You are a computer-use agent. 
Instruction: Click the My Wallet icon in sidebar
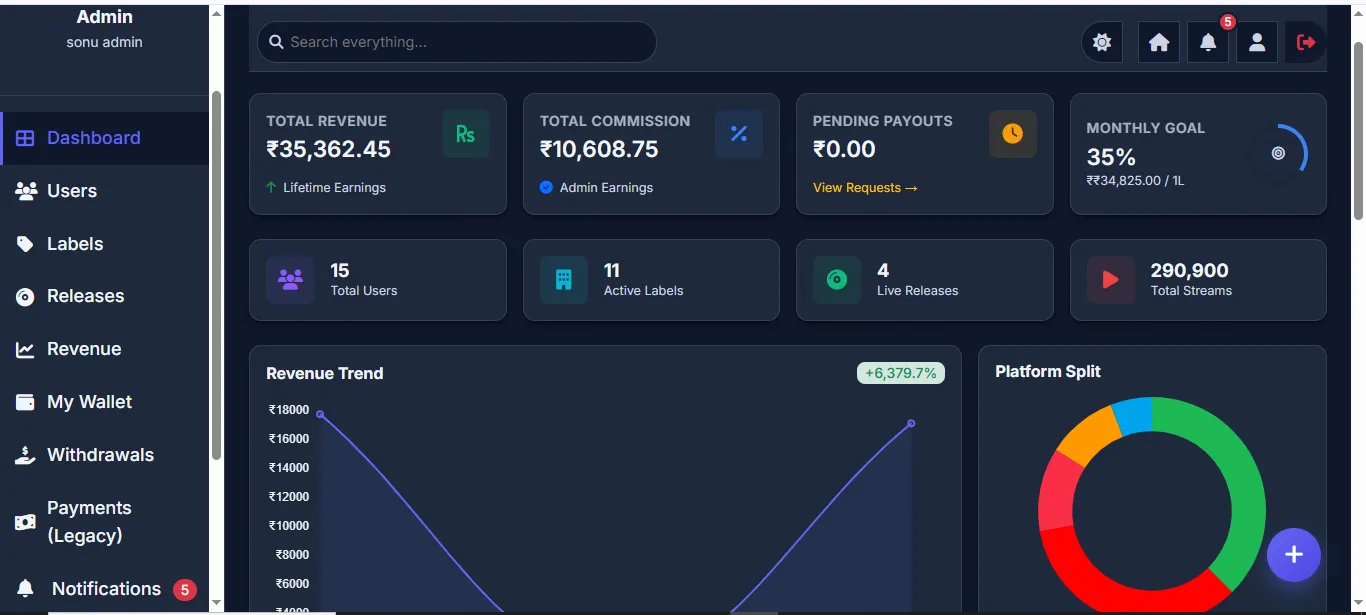click(26, 402)
